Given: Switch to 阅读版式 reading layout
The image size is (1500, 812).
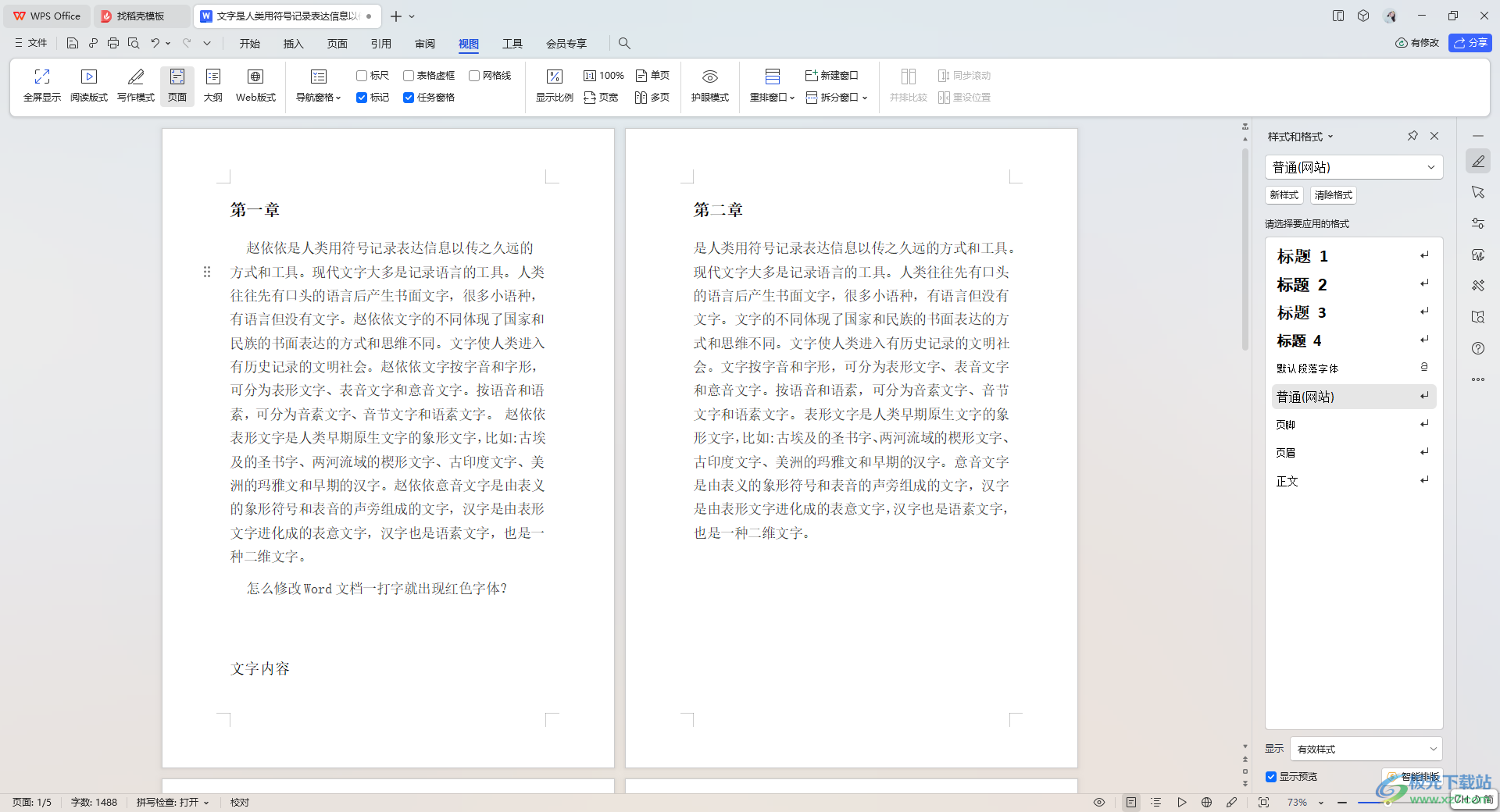Looking at the screenshot, I should coord(89,85).
